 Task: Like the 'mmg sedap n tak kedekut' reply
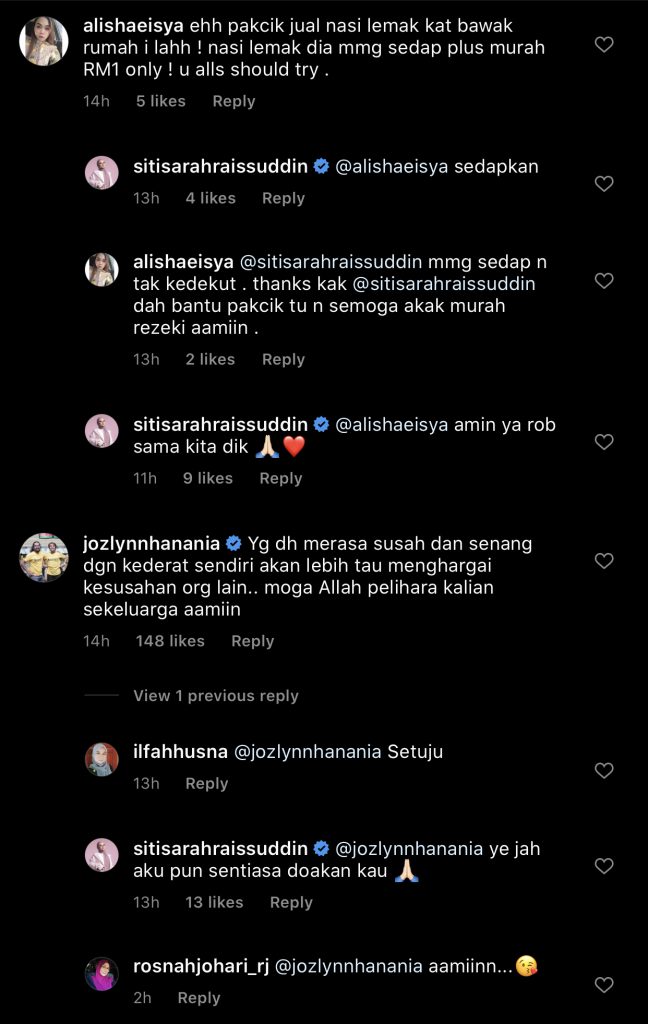pos(604,281)
